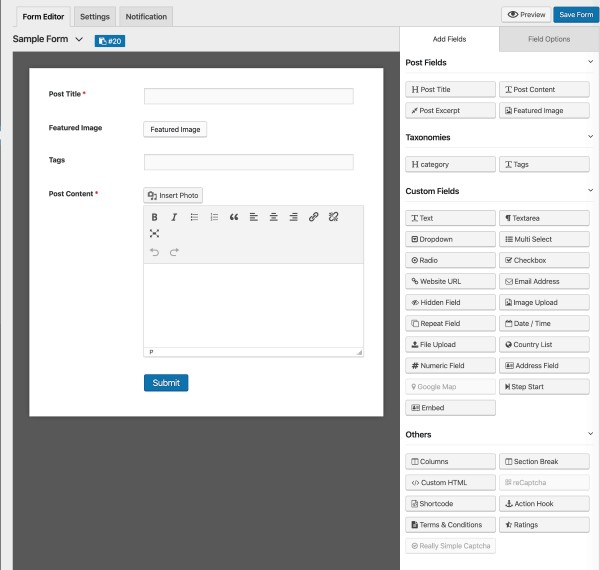600x570 pixels.
Task: Click the blue Submit button
Action: pyautogui.click(x=166, y=383)
